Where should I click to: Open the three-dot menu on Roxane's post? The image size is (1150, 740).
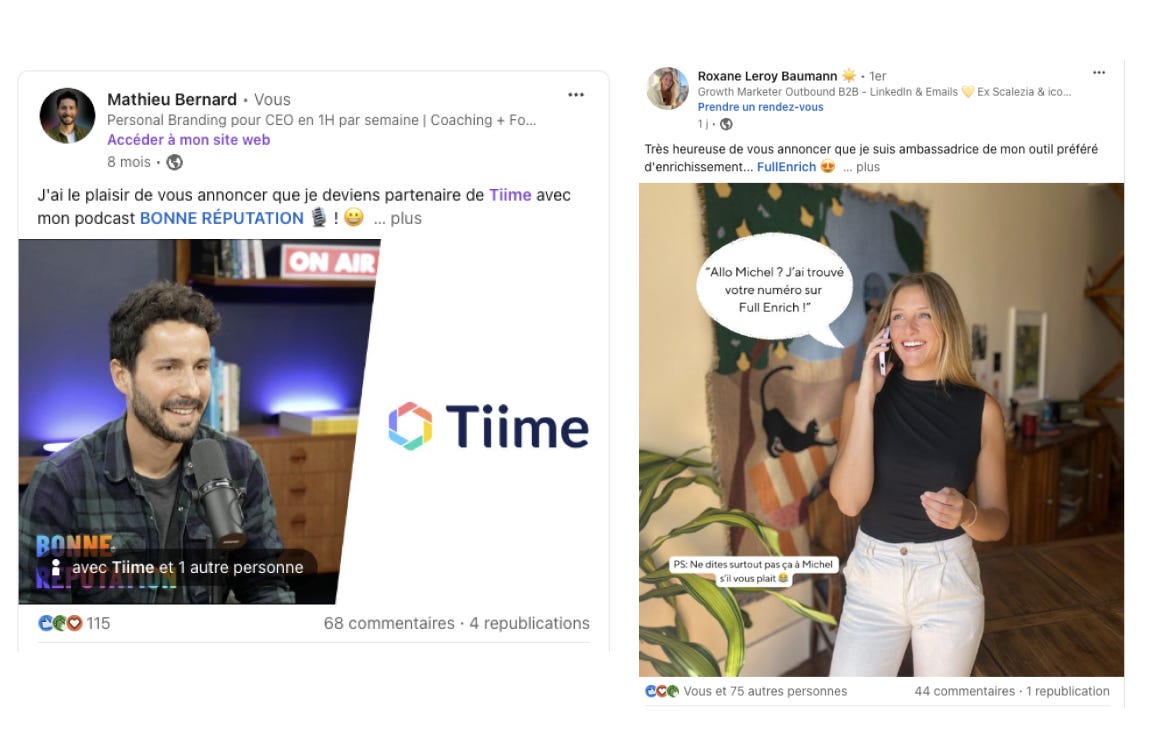(x=1099, y=73)
